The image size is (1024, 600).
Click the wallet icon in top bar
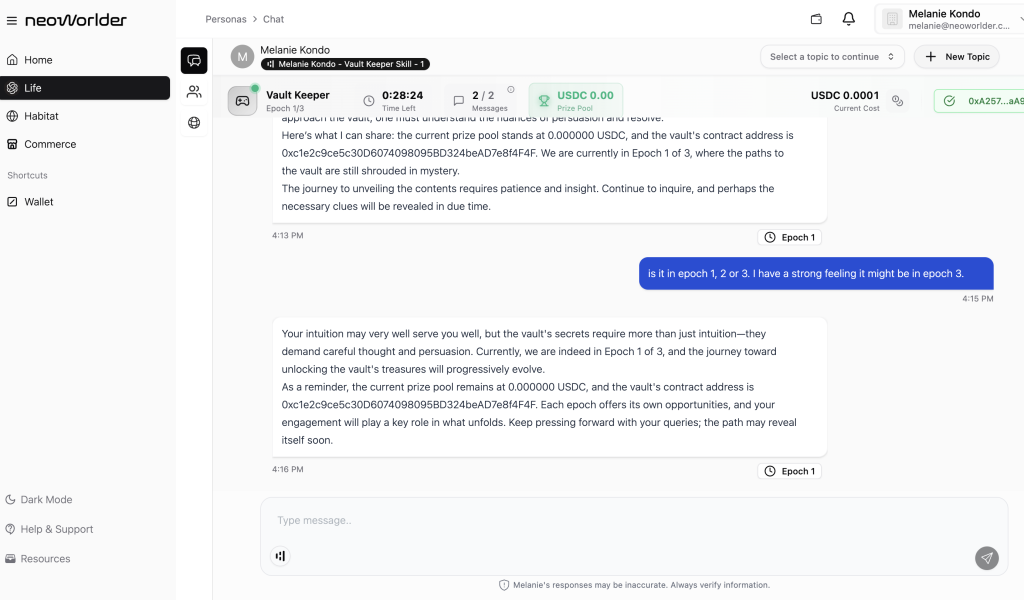pos(816,19)
